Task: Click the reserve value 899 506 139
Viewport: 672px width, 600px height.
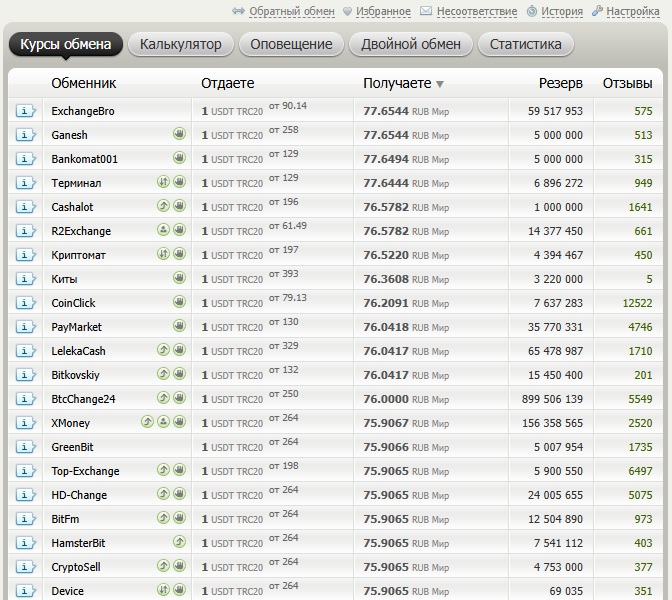Action: tap(552, 399)
